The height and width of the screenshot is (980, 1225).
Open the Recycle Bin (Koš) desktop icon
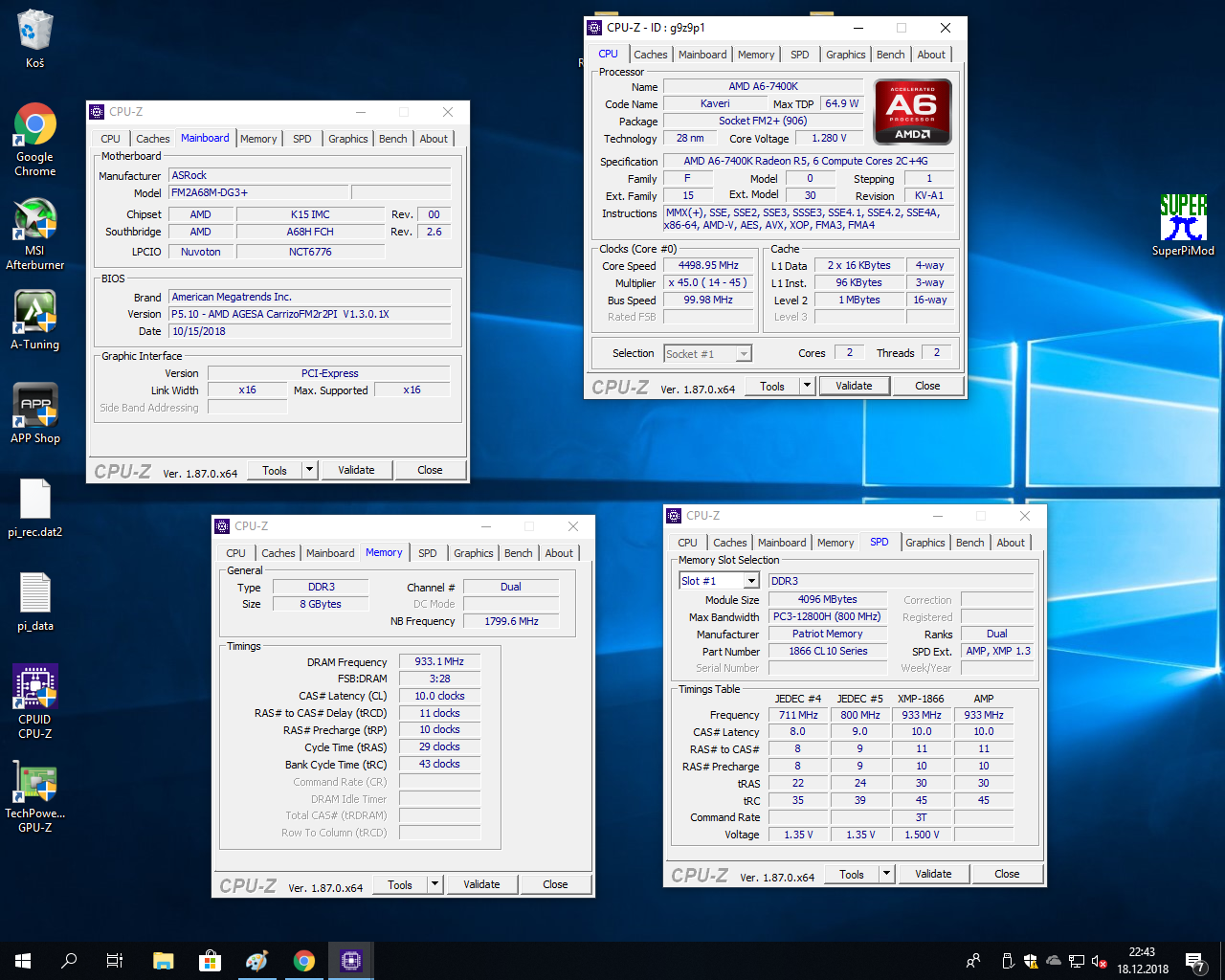[34, 38]
